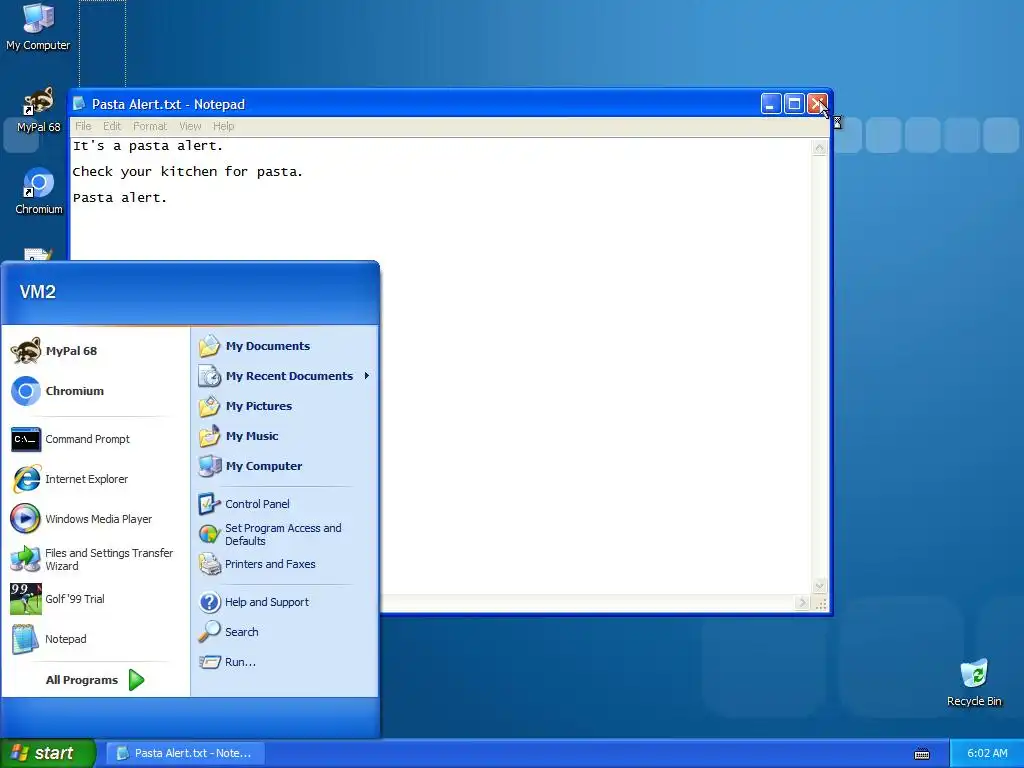Viewport: 1024px width, 768px height.
Task: Open Notepad Help menu
Action: pos(223,127)
